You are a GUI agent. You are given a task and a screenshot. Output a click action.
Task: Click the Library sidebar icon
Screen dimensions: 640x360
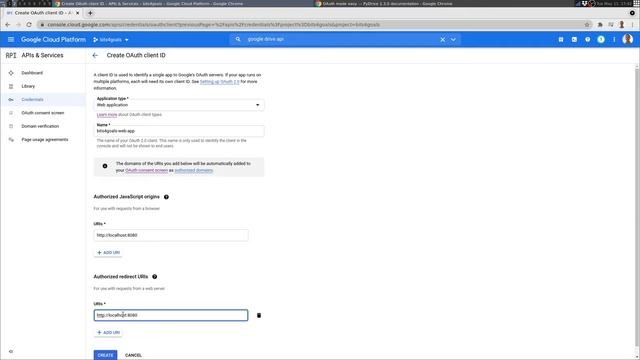[x=11, y=87]
